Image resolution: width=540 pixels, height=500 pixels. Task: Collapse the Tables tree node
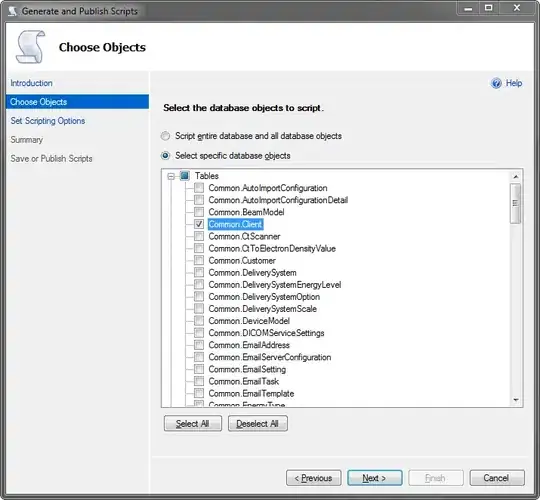click(x=171, y=176)
